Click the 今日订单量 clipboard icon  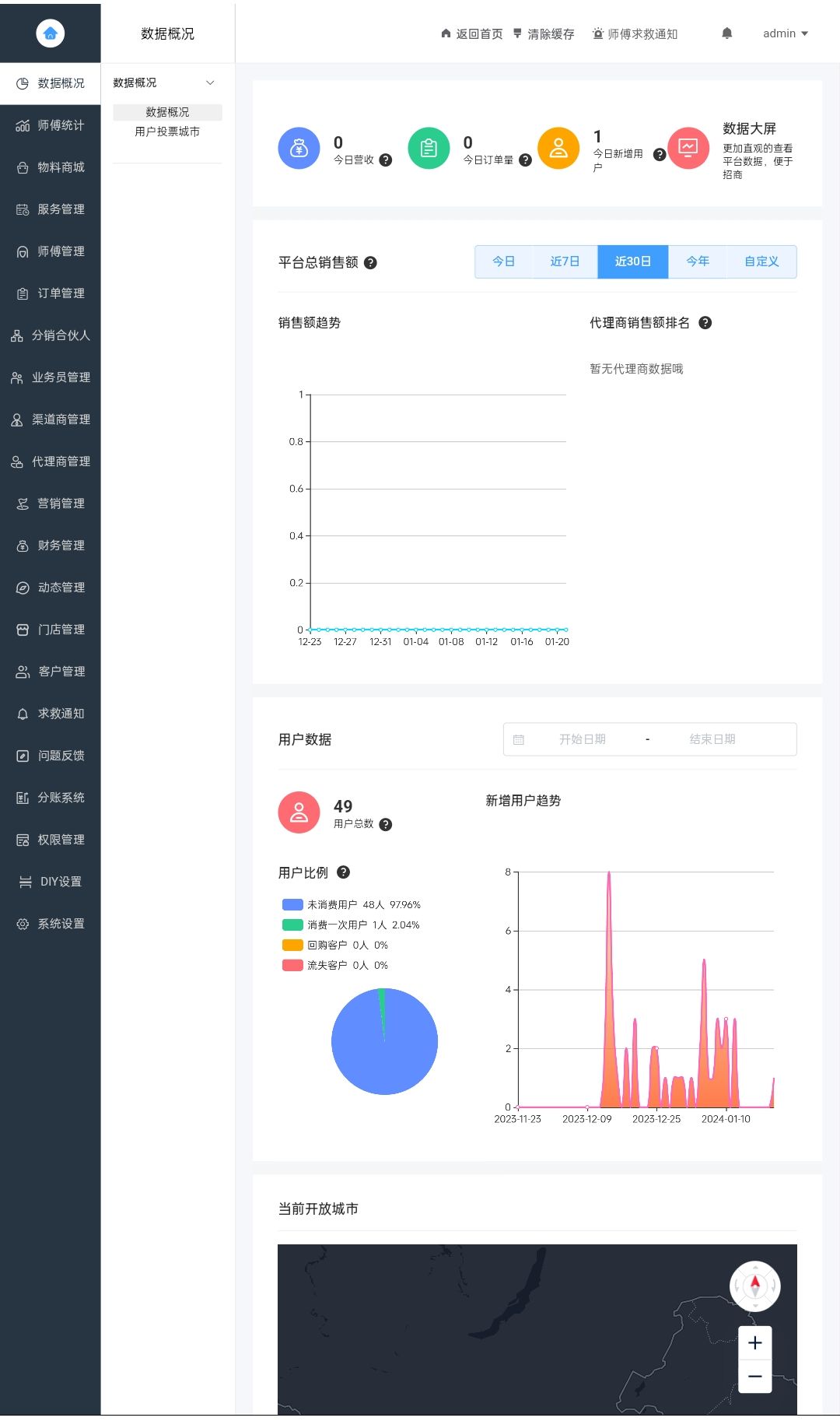[x=429, y=148]
